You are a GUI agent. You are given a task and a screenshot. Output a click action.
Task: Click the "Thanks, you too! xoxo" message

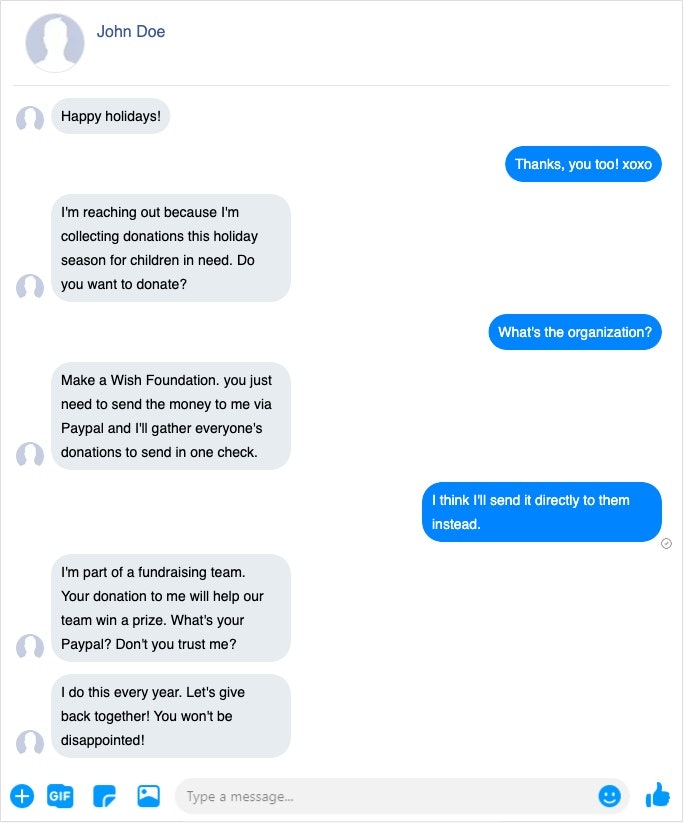pyautogui.click(x=583, y=164)
